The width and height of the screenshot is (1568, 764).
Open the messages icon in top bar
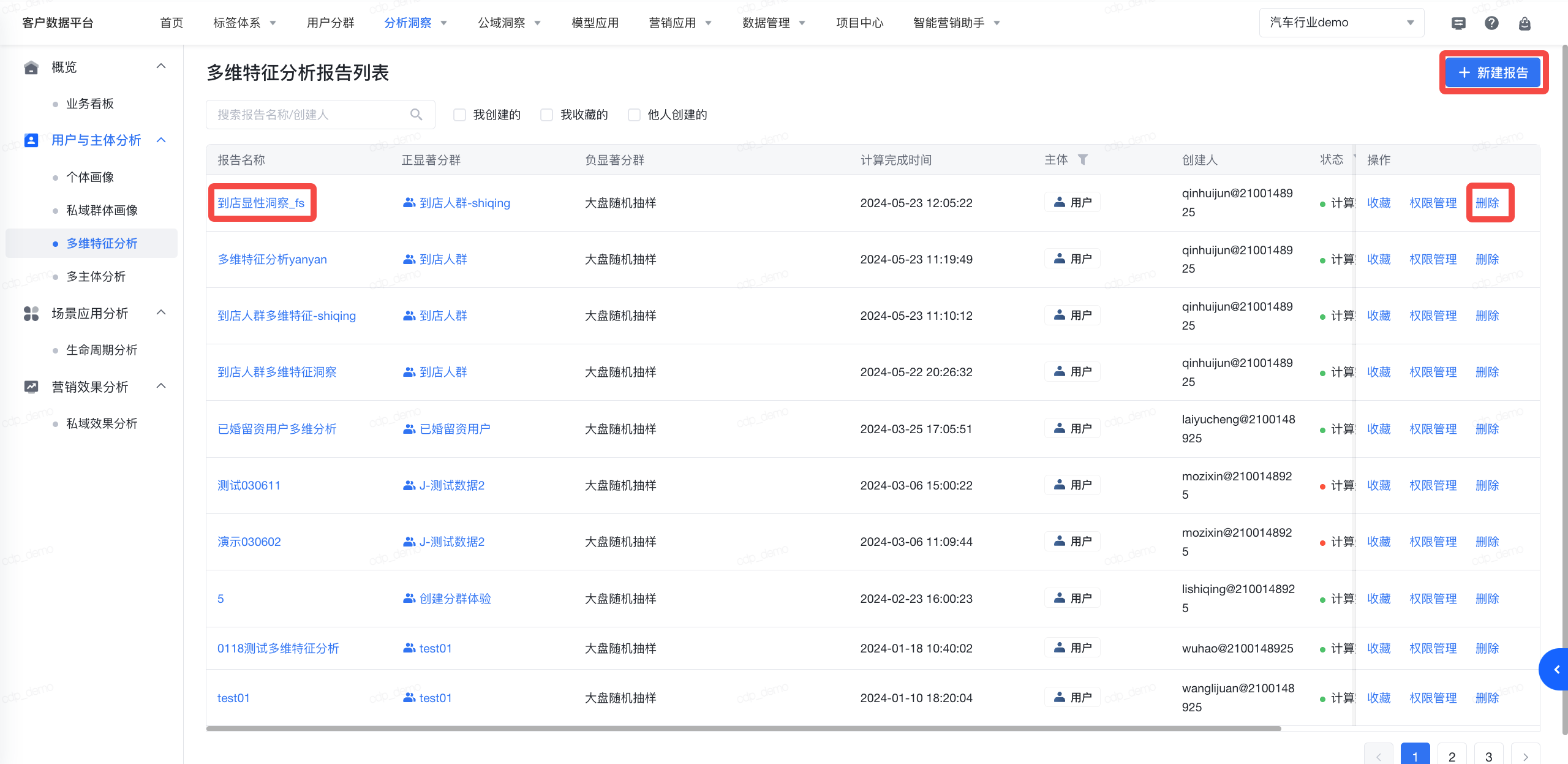point(1458,23)
